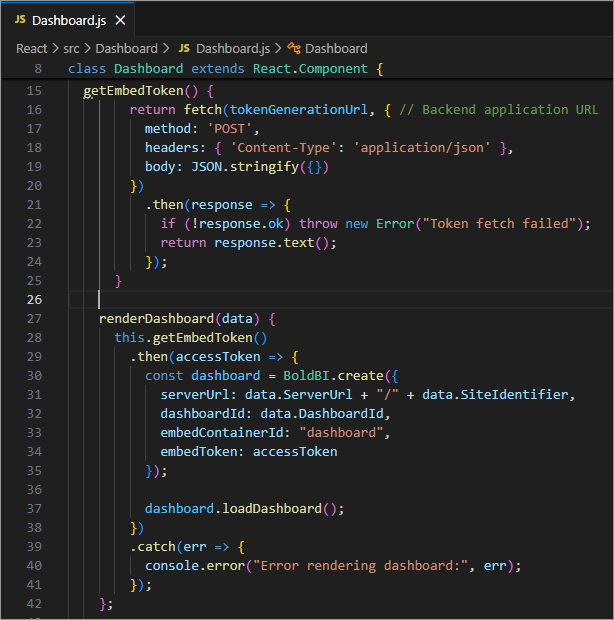Open the Dashboard class symbol breadcrumb

point(336,49)
